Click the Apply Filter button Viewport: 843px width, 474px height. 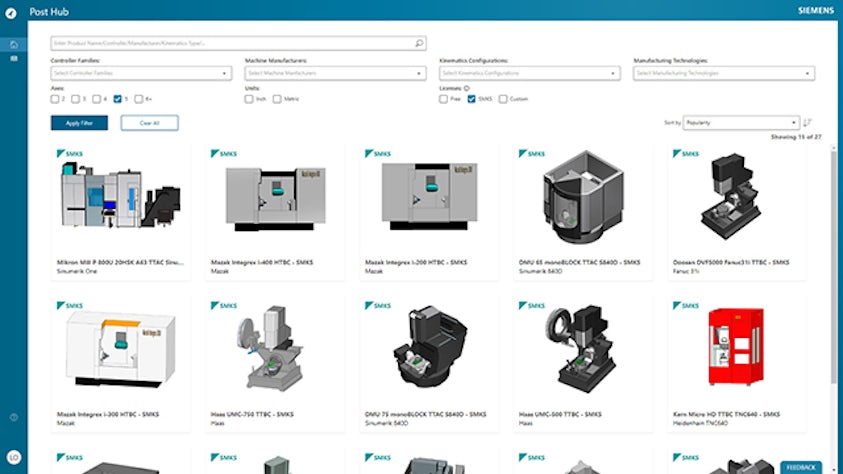(x=80, y=123)
